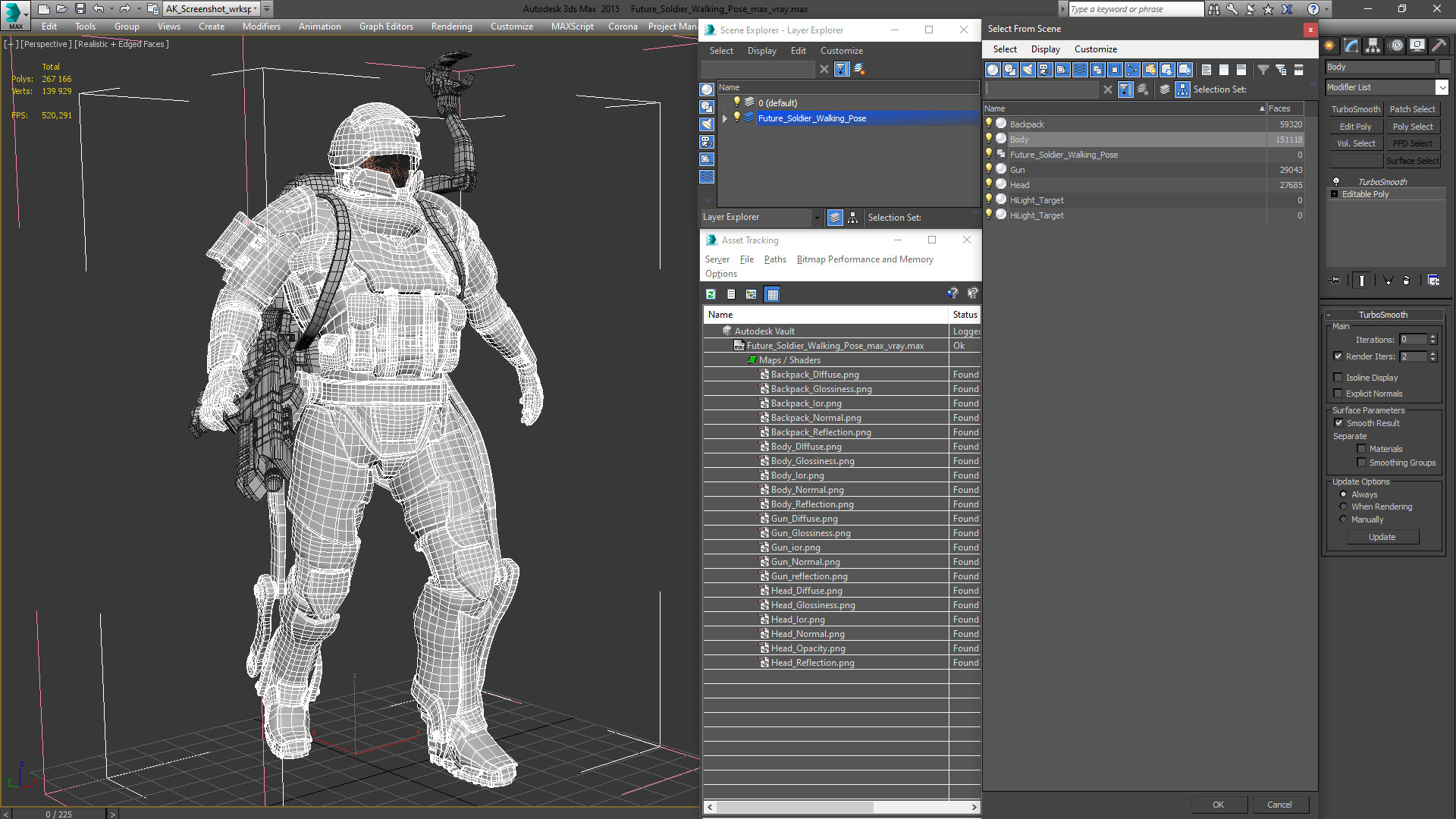This screenshot has height=819, width=1456.
Task: Enable Separate by Smoothing Groups checkbox
Action: click(x=1361, y=463)
